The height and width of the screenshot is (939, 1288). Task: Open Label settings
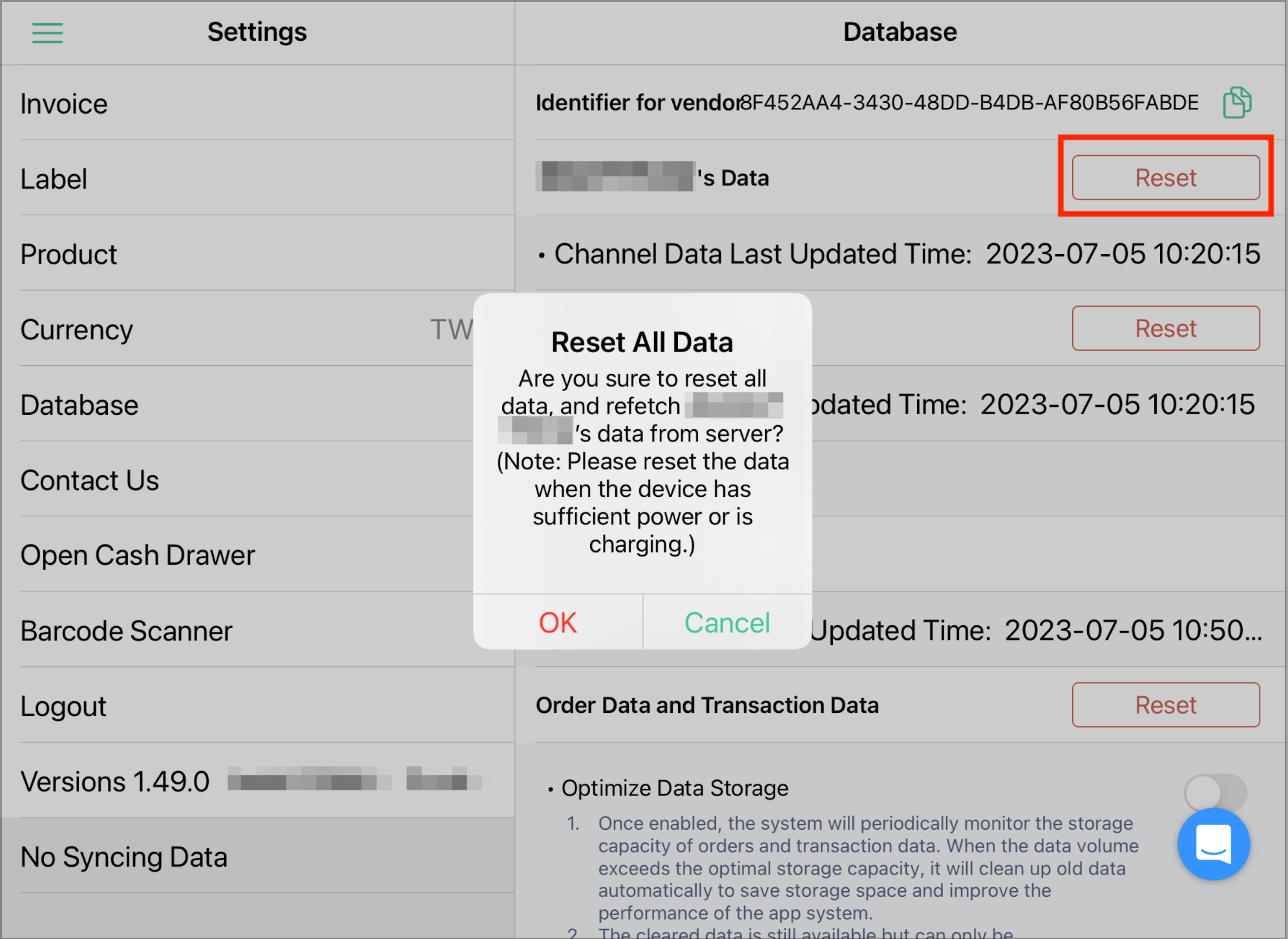[x=54, y=178]
